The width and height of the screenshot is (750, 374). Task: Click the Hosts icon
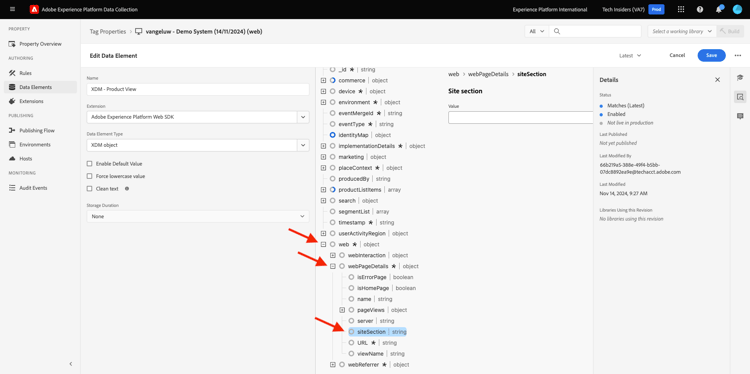(x=12, y=158)
